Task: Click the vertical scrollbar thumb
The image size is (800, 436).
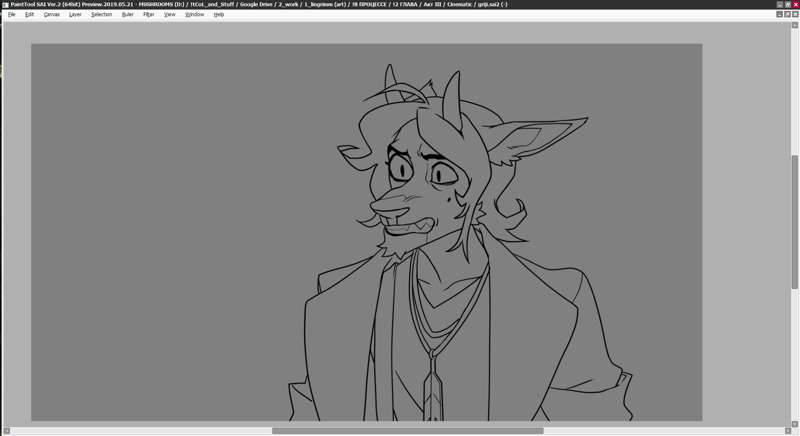Action: 795,222
